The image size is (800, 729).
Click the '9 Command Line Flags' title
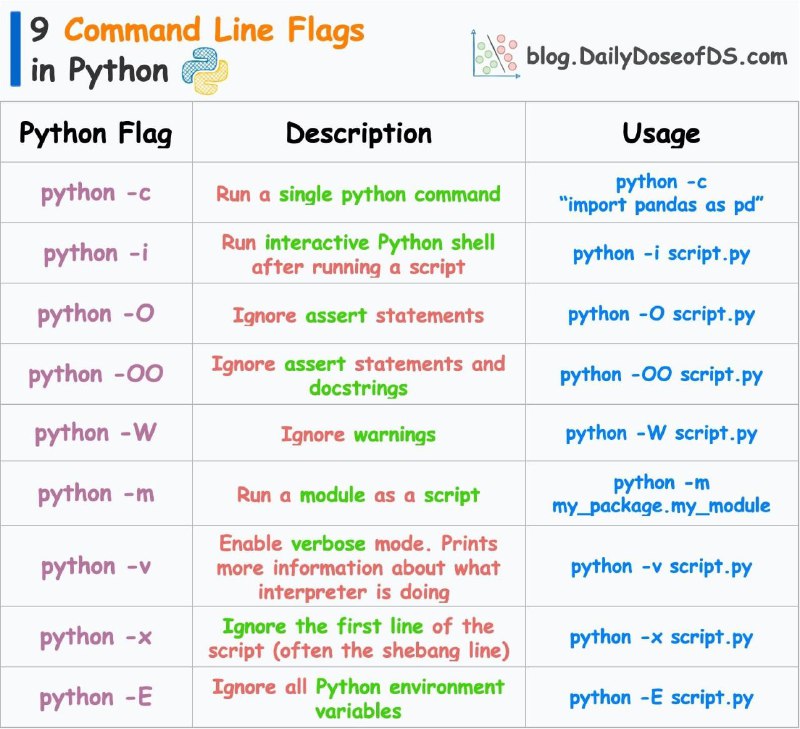pos(197,31)
